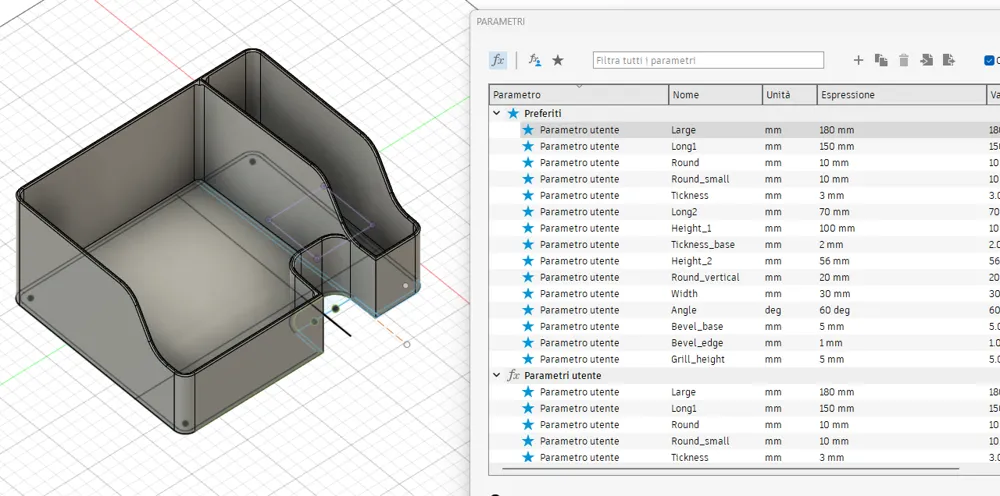The width and height of the screenshot is (1000, 496).
Task: Toggle the favorite star on the Height_2 row
Action: [528, 261]
